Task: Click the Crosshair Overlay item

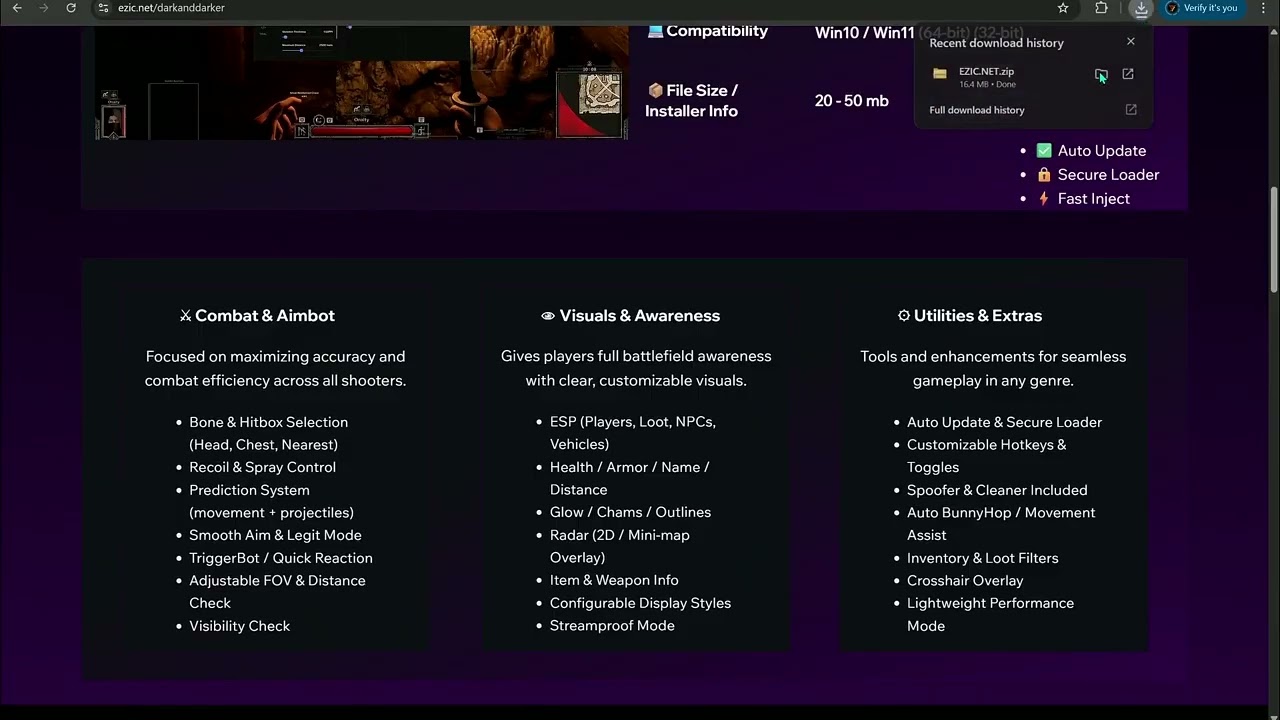Action: coord(965,580)
